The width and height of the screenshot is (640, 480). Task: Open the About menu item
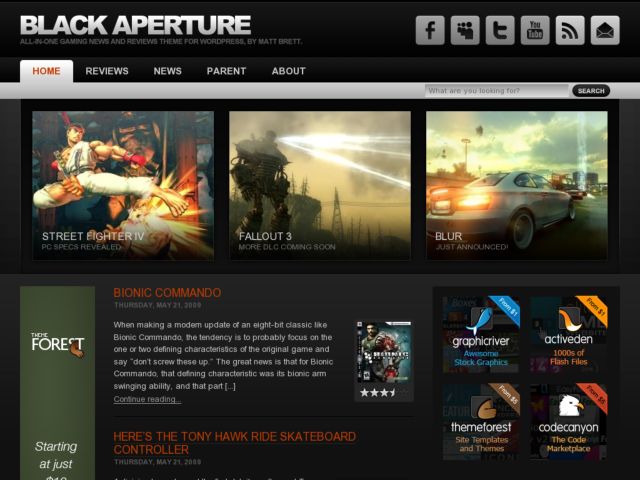point(289,71)
